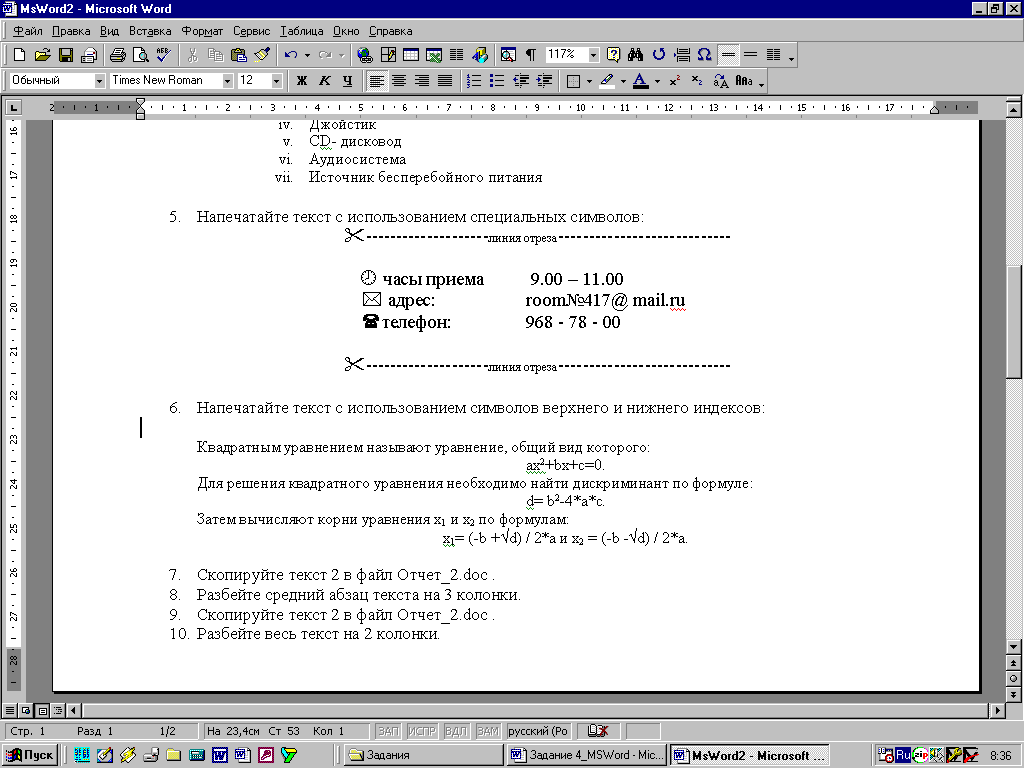This screenshot has height=768, width=1024.
Task: Insert a table with grid icon
Action: pyautogui.click(x=411, y=56)
